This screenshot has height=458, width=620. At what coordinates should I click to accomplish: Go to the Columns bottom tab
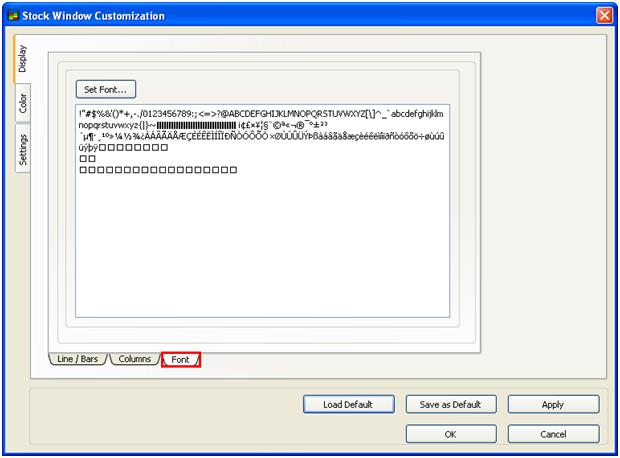(x=134, y=359)
